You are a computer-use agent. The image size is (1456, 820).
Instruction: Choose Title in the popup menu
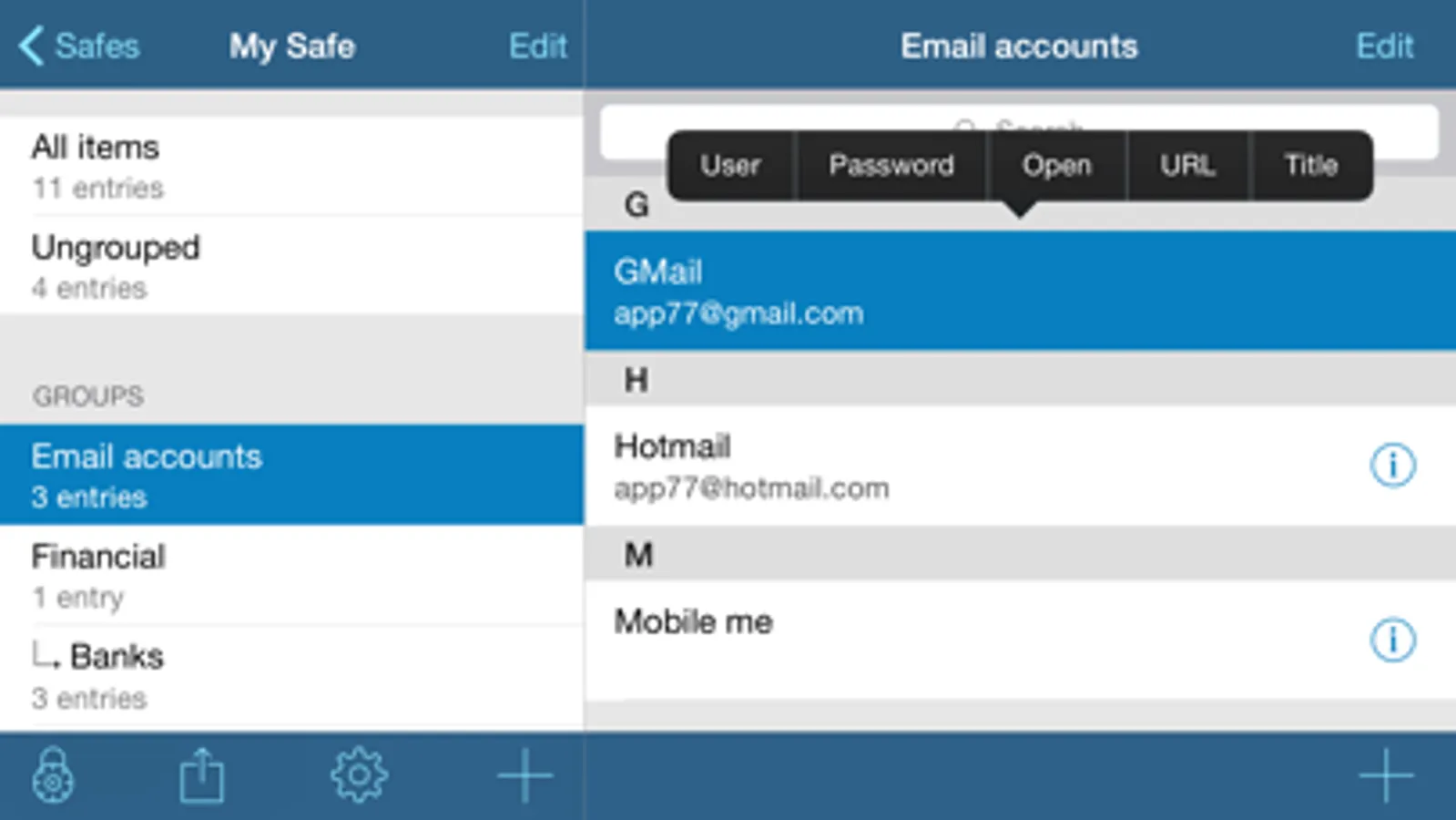[1311, 165]
